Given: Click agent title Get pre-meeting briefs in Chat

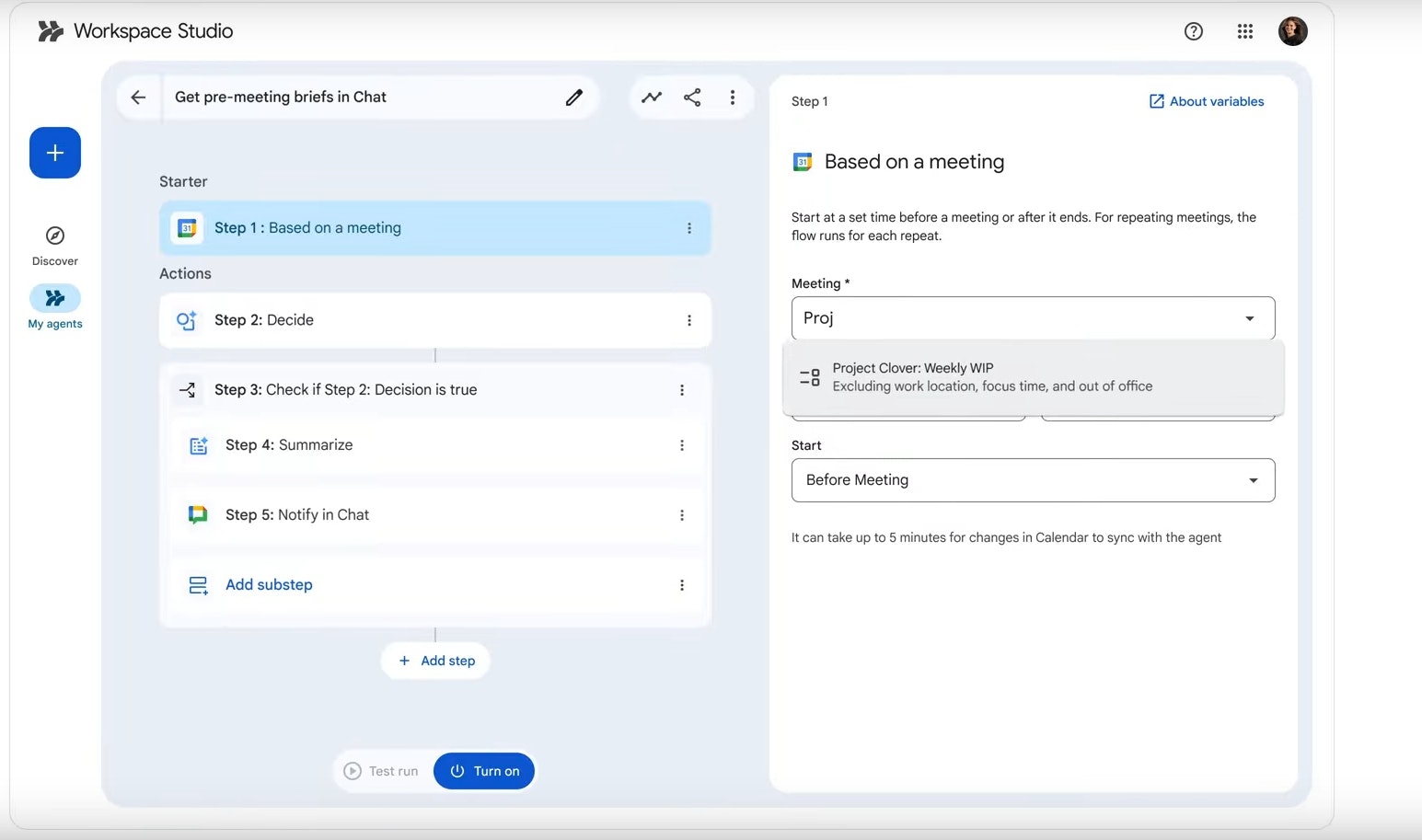Looking at the screenshot, I should pyautogui.click(x=281, y=98).
